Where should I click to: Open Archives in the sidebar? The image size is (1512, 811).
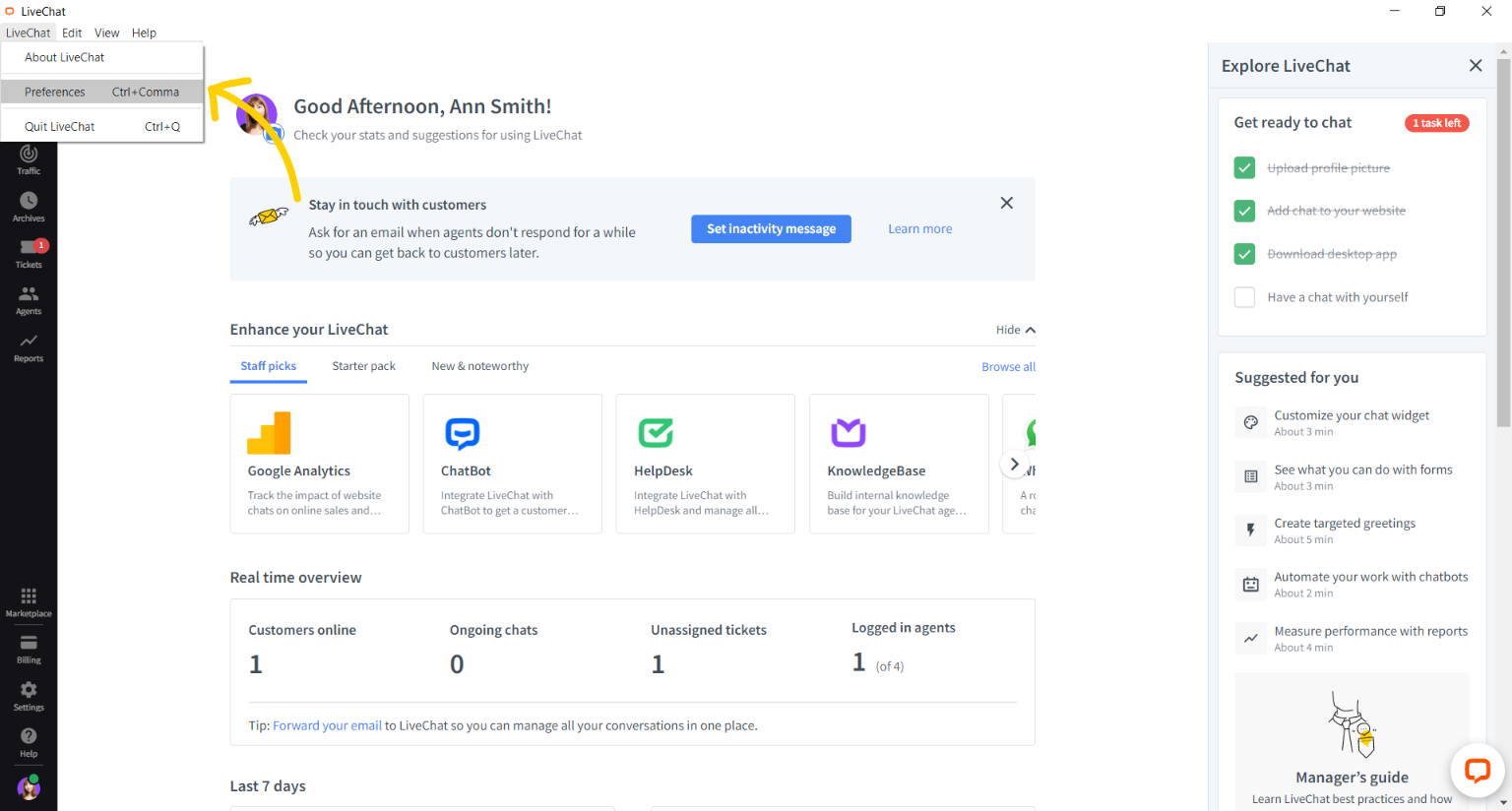point(29,207)
